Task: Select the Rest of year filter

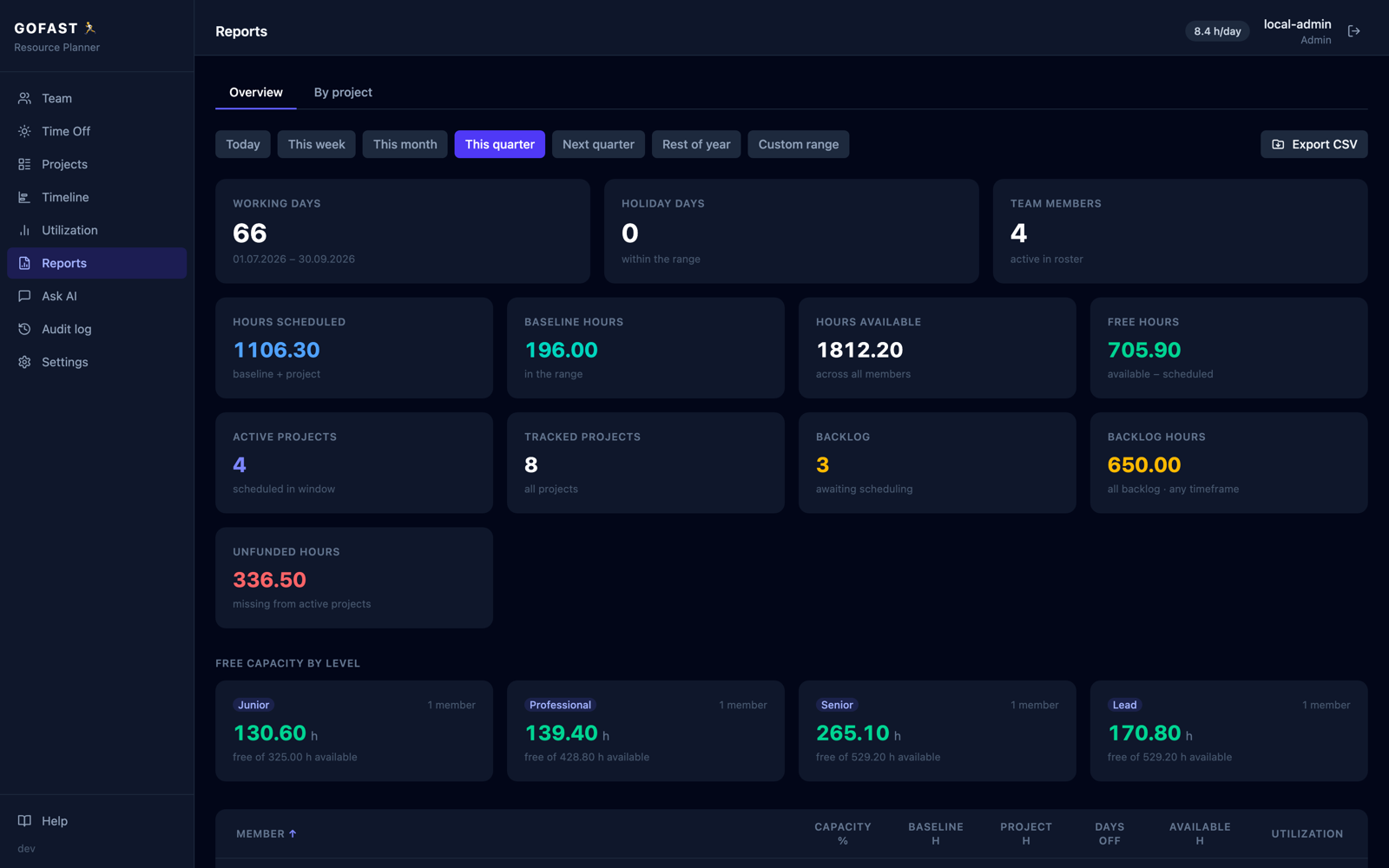Action: click(x=696, y=144)
